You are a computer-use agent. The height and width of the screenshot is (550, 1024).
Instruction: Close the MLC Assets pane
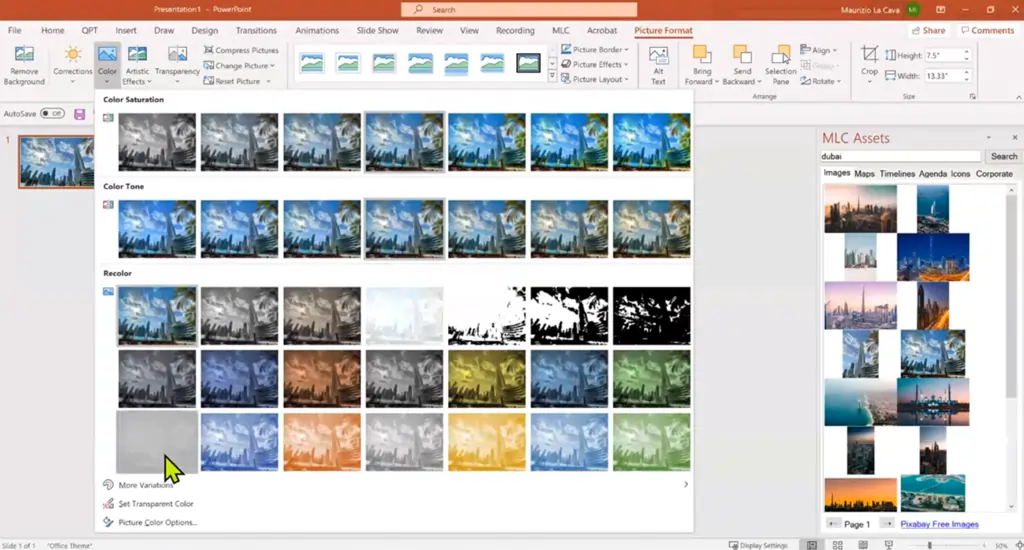coord(1015,138)
